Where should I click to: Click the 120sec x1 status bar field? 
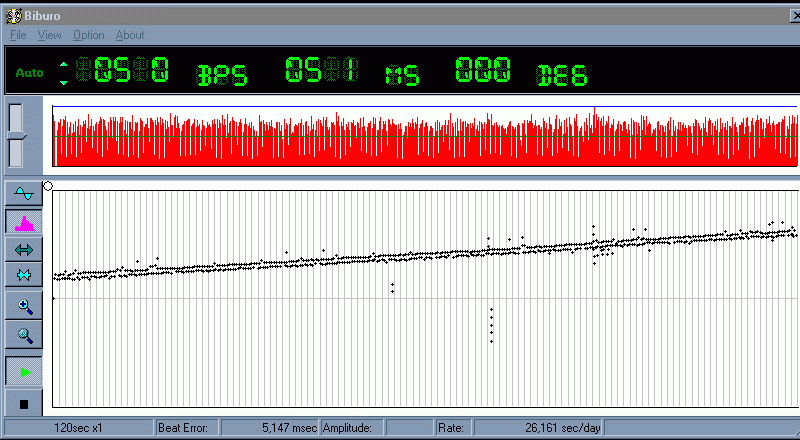tap(77, 428)
